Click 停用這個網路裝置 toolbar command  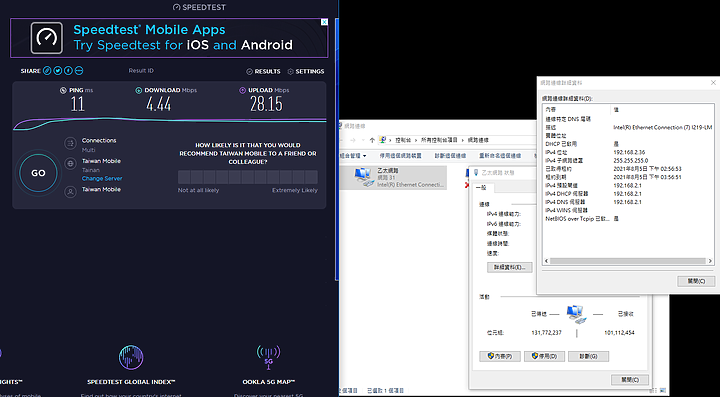click(x=400, y=156)
